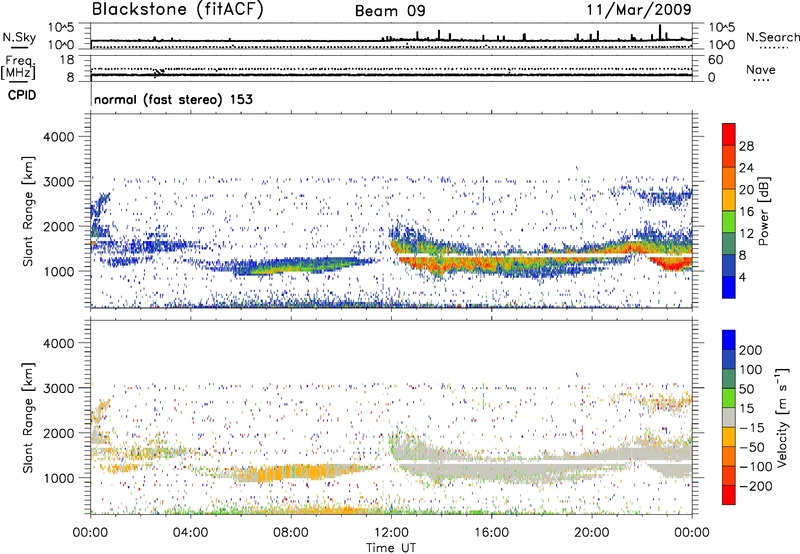The image size is (800, 554).
Task: Click the "16:00" time tick label
Action: point(491,533)
